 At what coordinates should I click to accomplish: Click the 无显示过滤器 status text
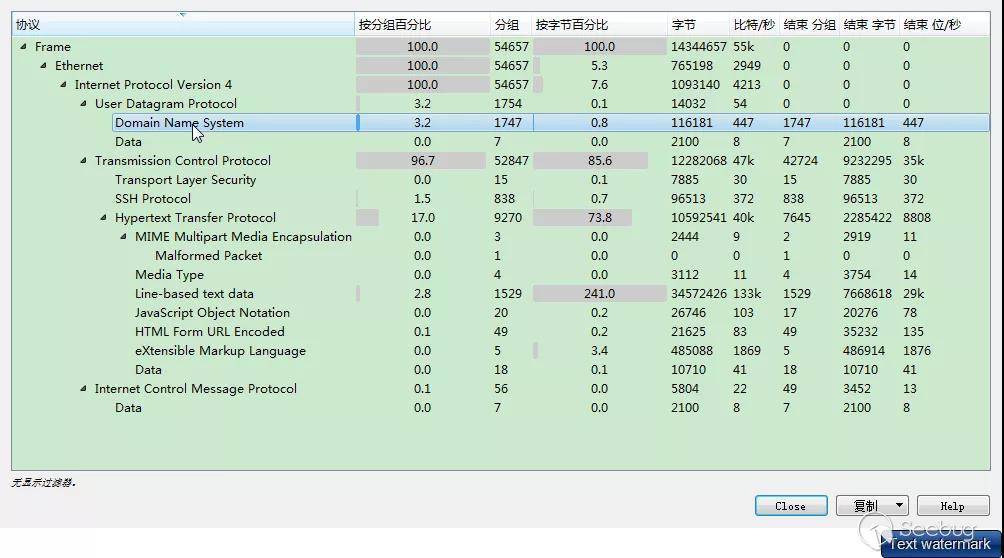[44, 482]
